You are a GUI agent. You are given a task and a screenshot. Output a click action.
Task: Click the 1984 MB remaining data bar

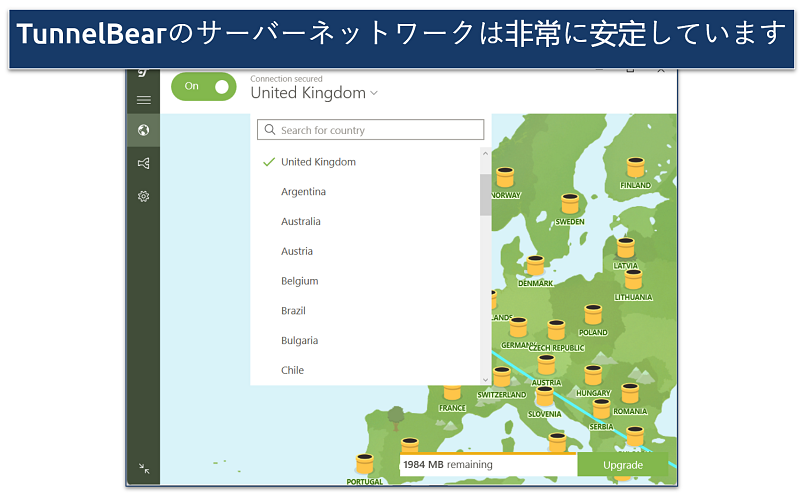[488, 465]
